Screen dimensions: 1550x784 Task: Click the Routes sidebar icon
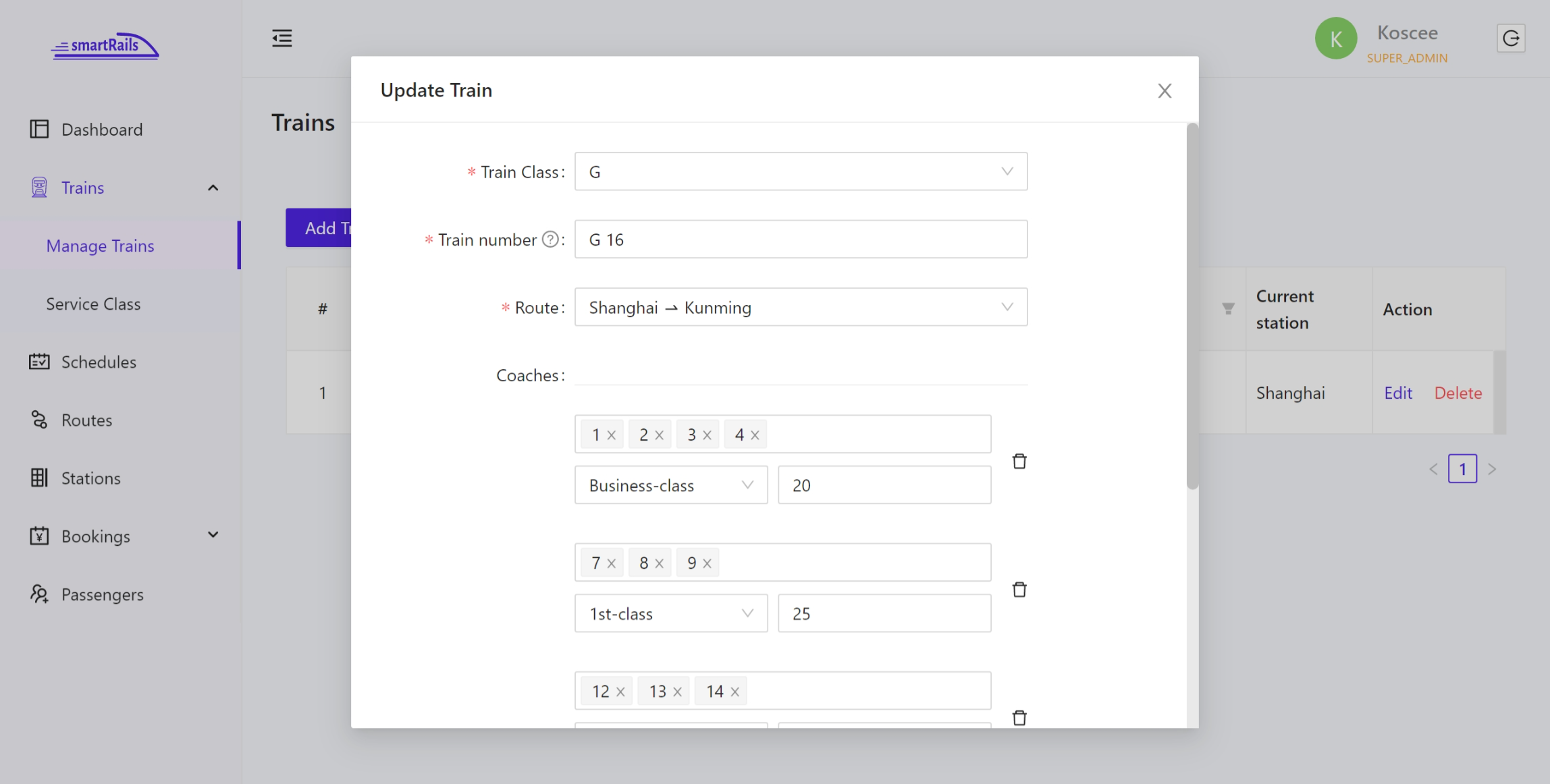coord(39,420)
